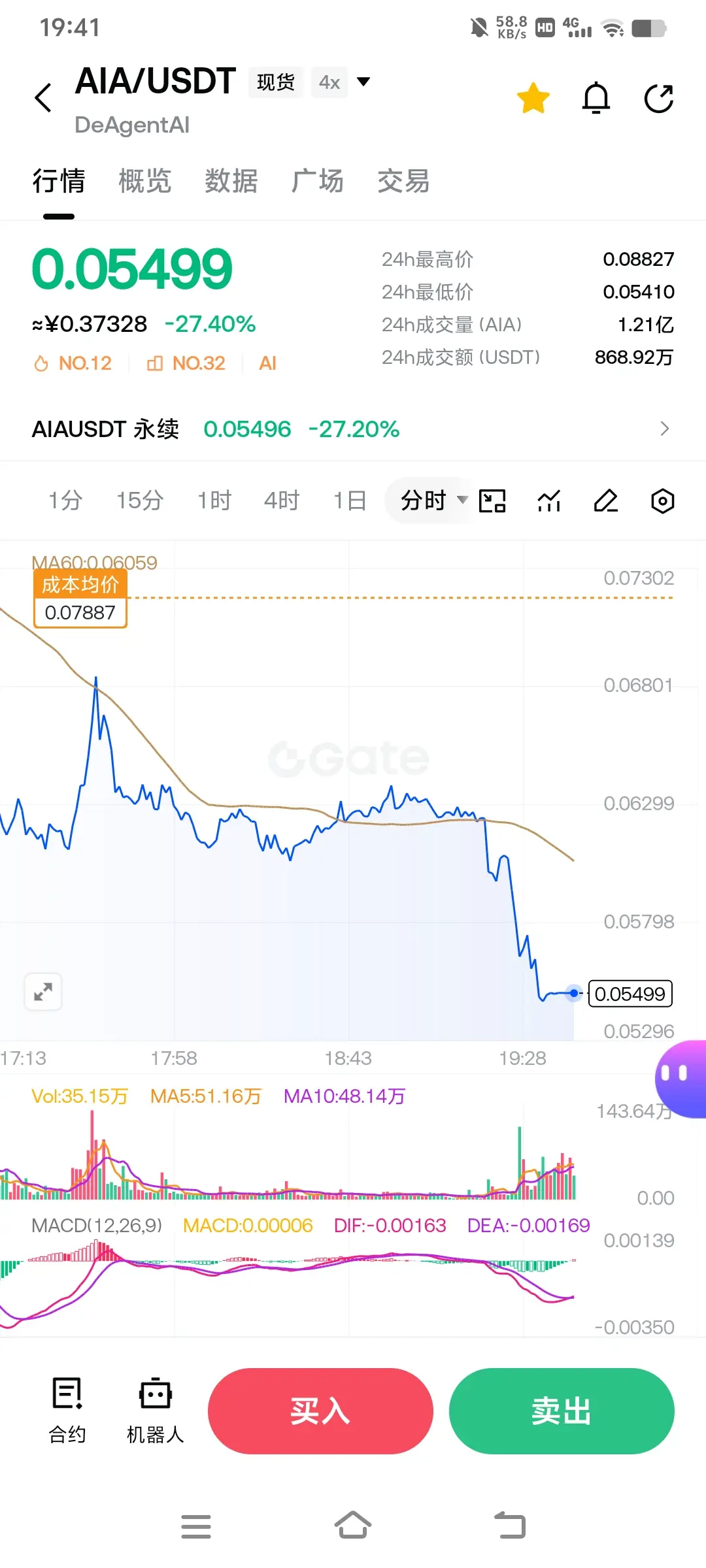Select the pencil drawing tool
The image size is (706, 1568).
click(x=606, y=501)
